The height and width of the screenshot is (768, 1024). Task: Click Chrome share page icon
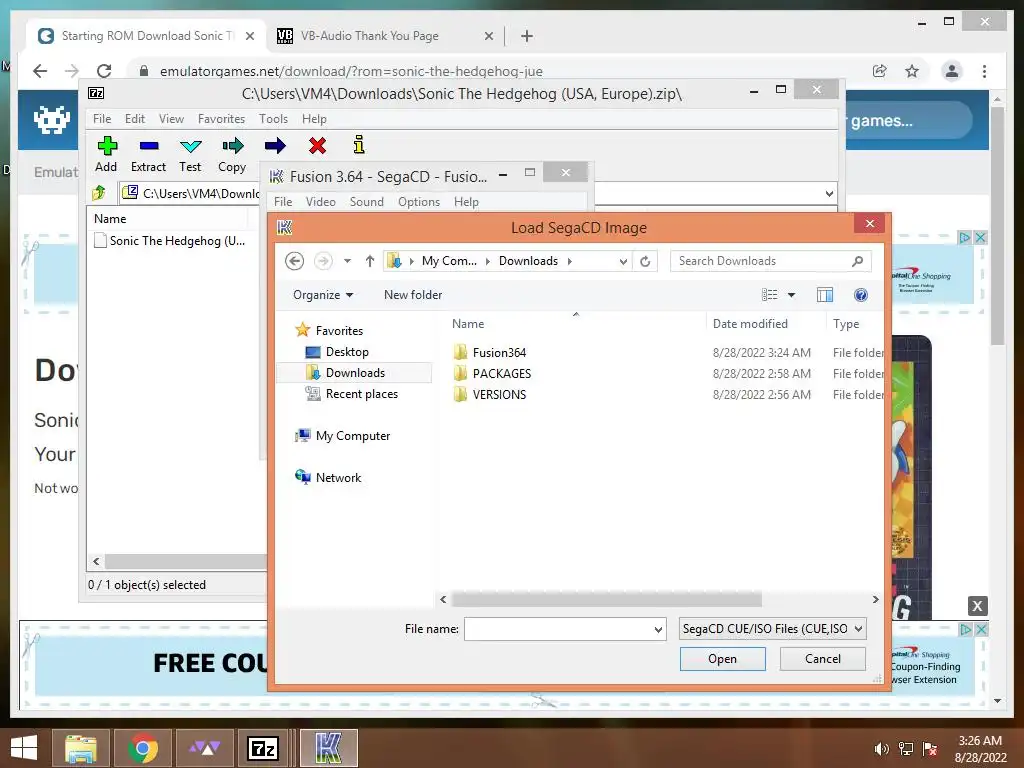[x=880, y=71]
